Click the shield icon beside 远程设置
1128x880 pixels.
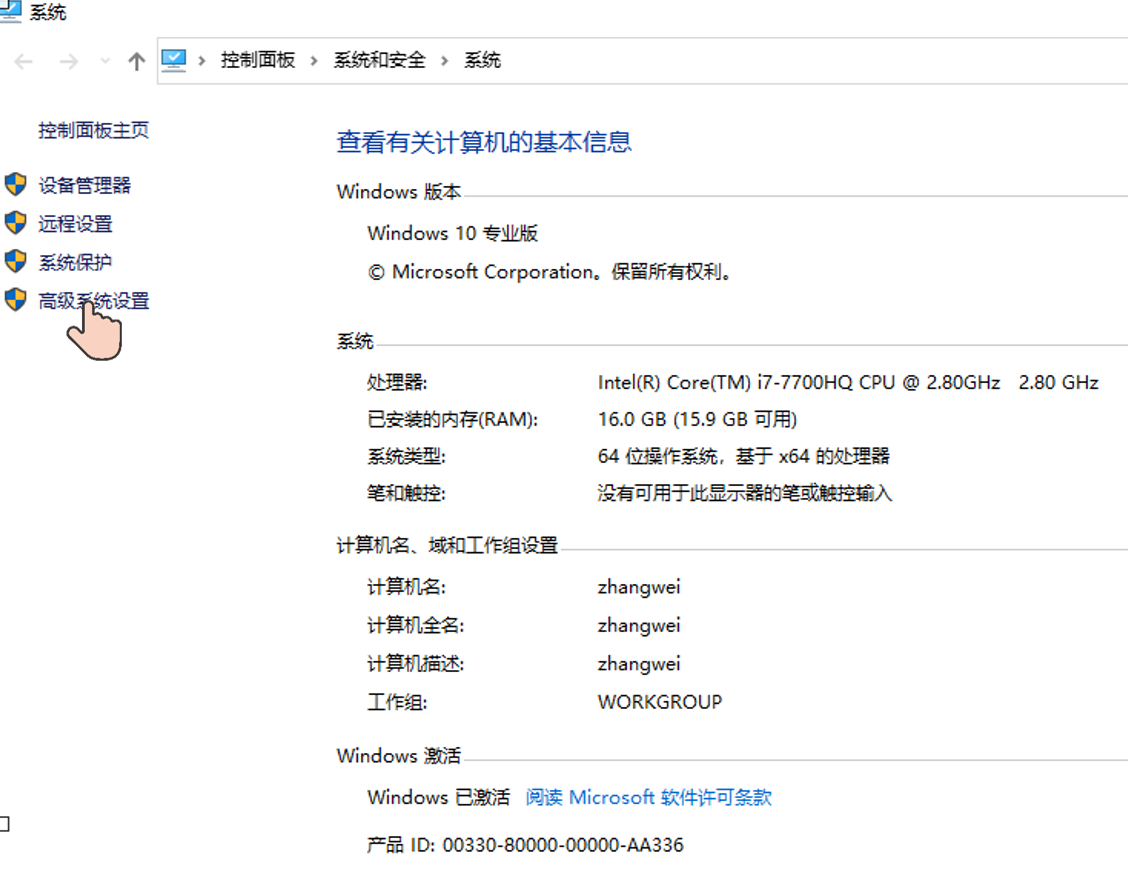16,223
